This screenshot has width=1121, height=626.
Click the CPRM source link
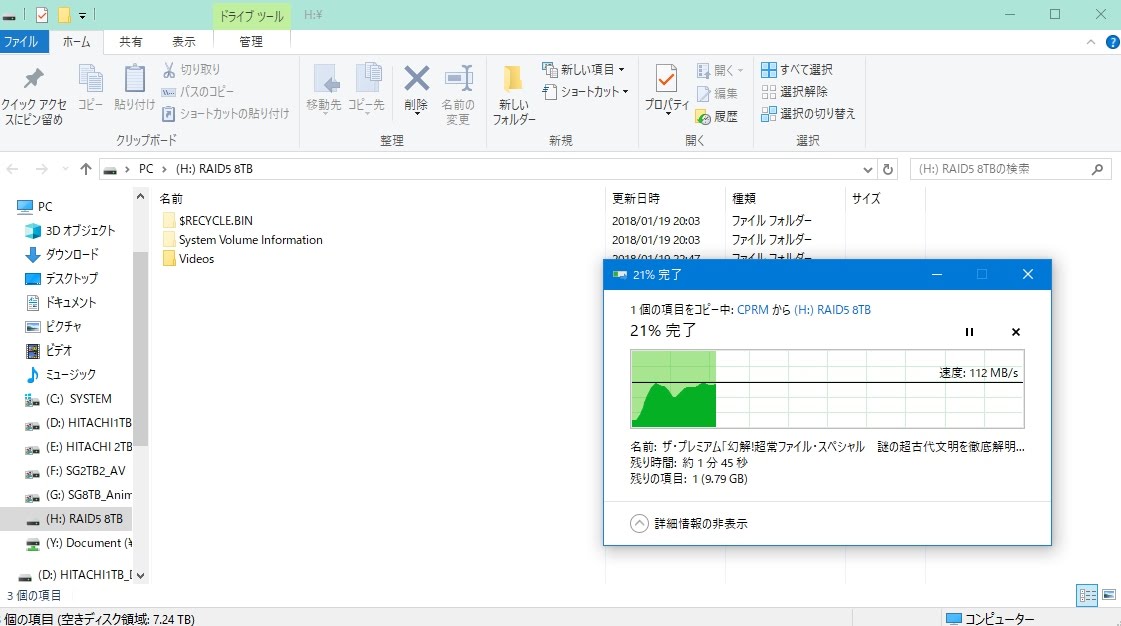753,310
